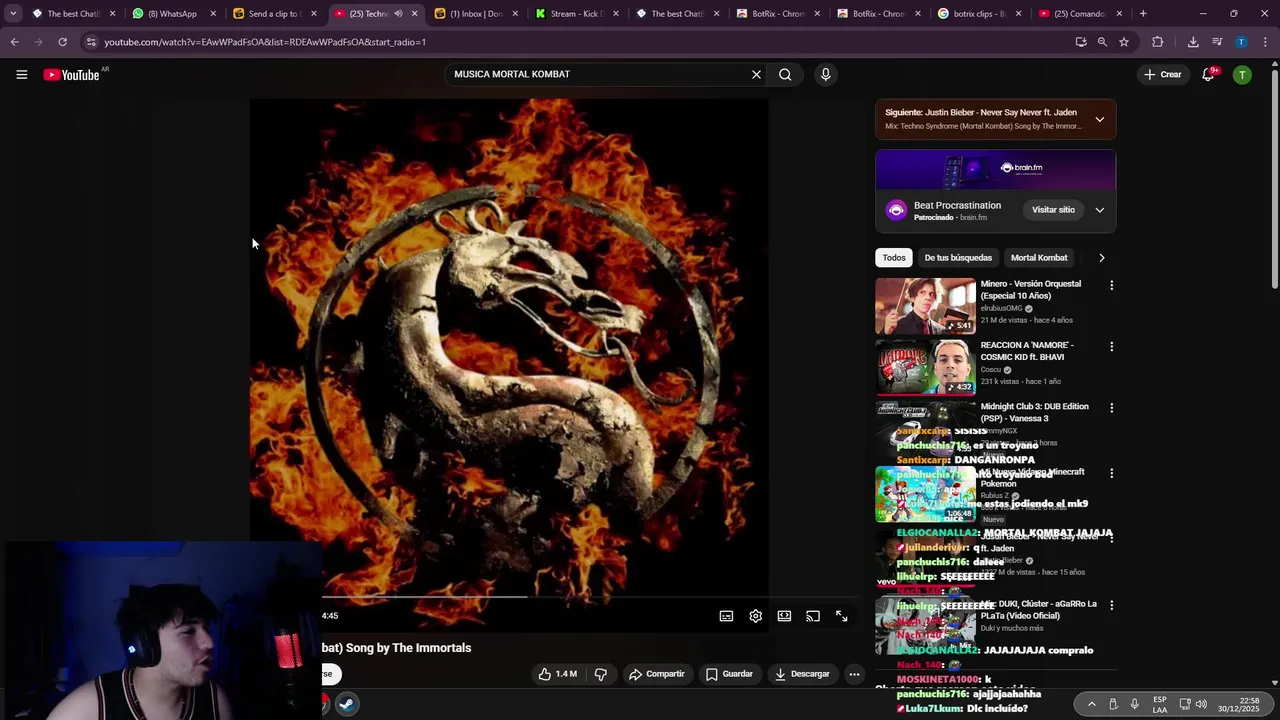Image resolution: width=1280 pixels, height=720 pixels.
Task: Open the install/cast icon in address bar
Action: (x=1081, y=42)
